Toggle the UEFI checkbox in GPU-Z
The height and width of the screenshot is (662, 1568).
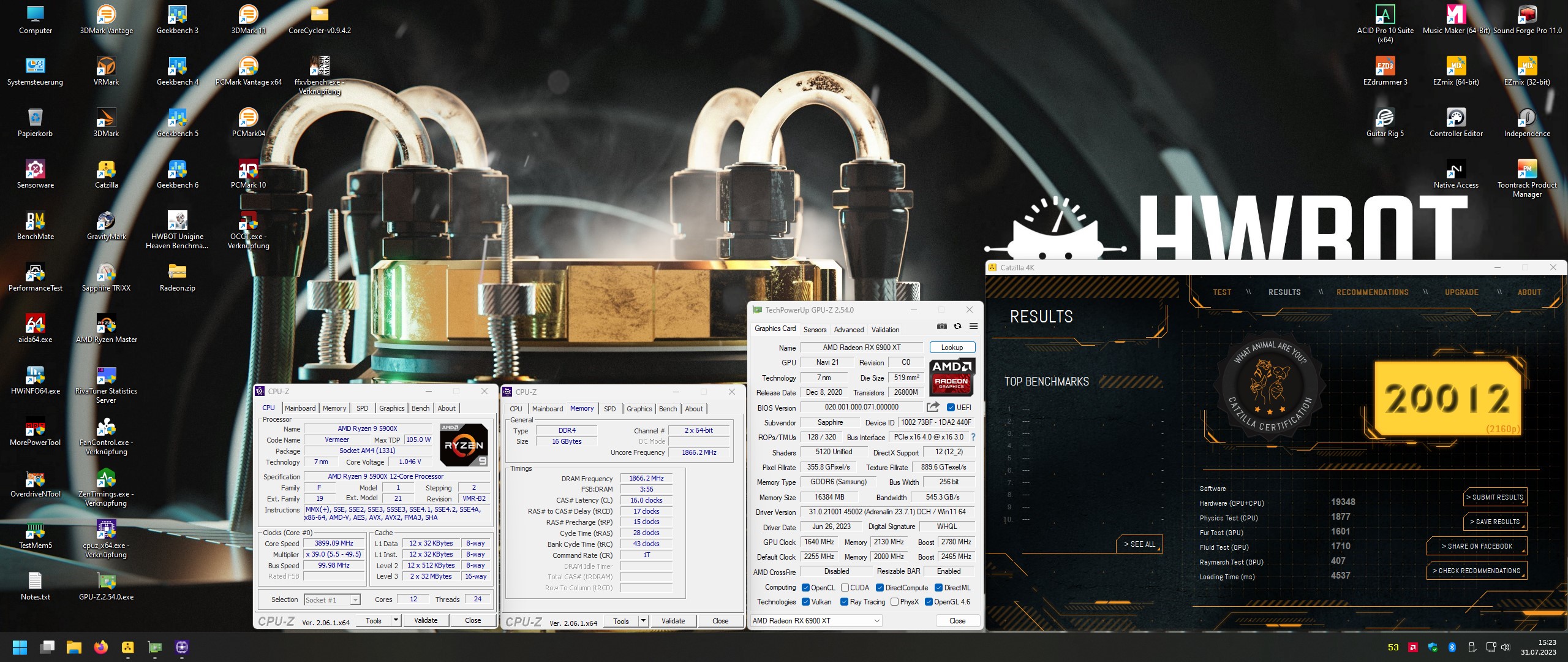(x=951, y=408)
